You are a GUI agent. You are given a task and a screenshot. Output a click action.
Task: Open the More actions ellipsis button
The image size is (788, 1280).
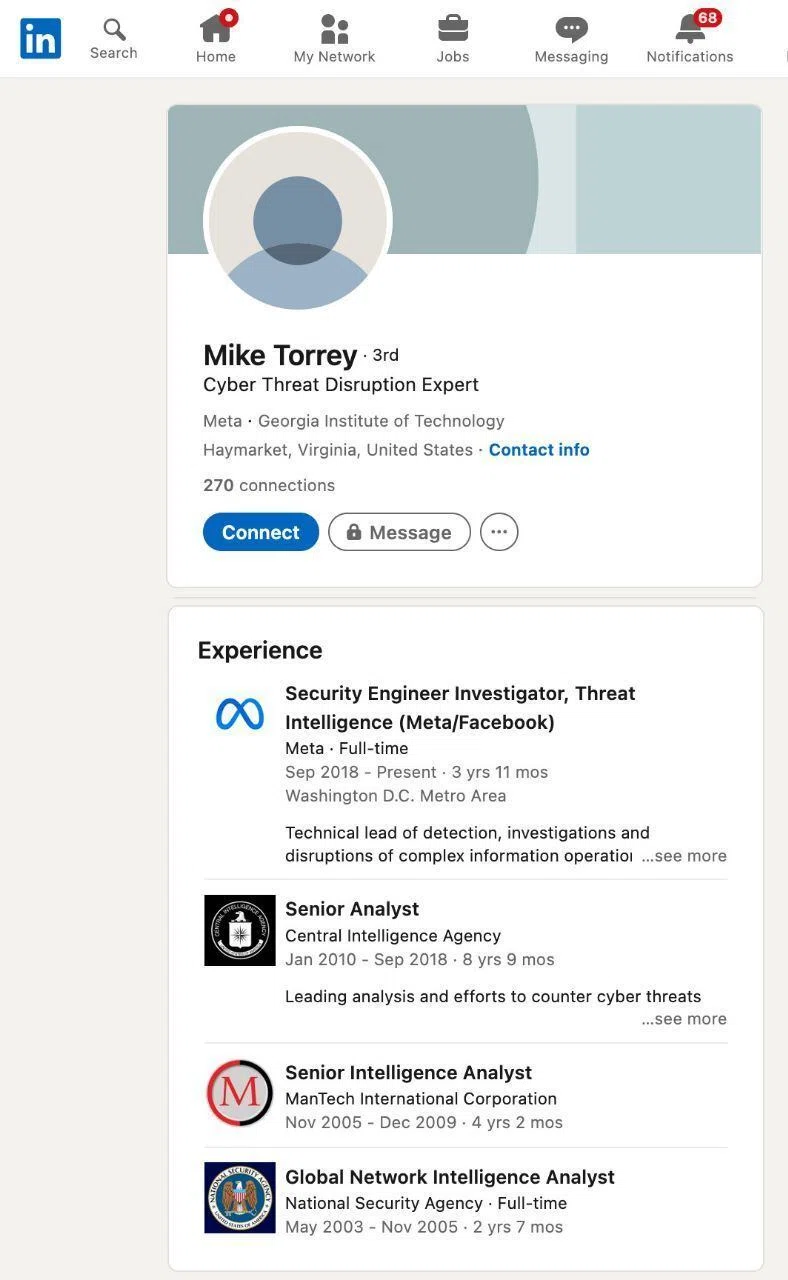(499, 532)
